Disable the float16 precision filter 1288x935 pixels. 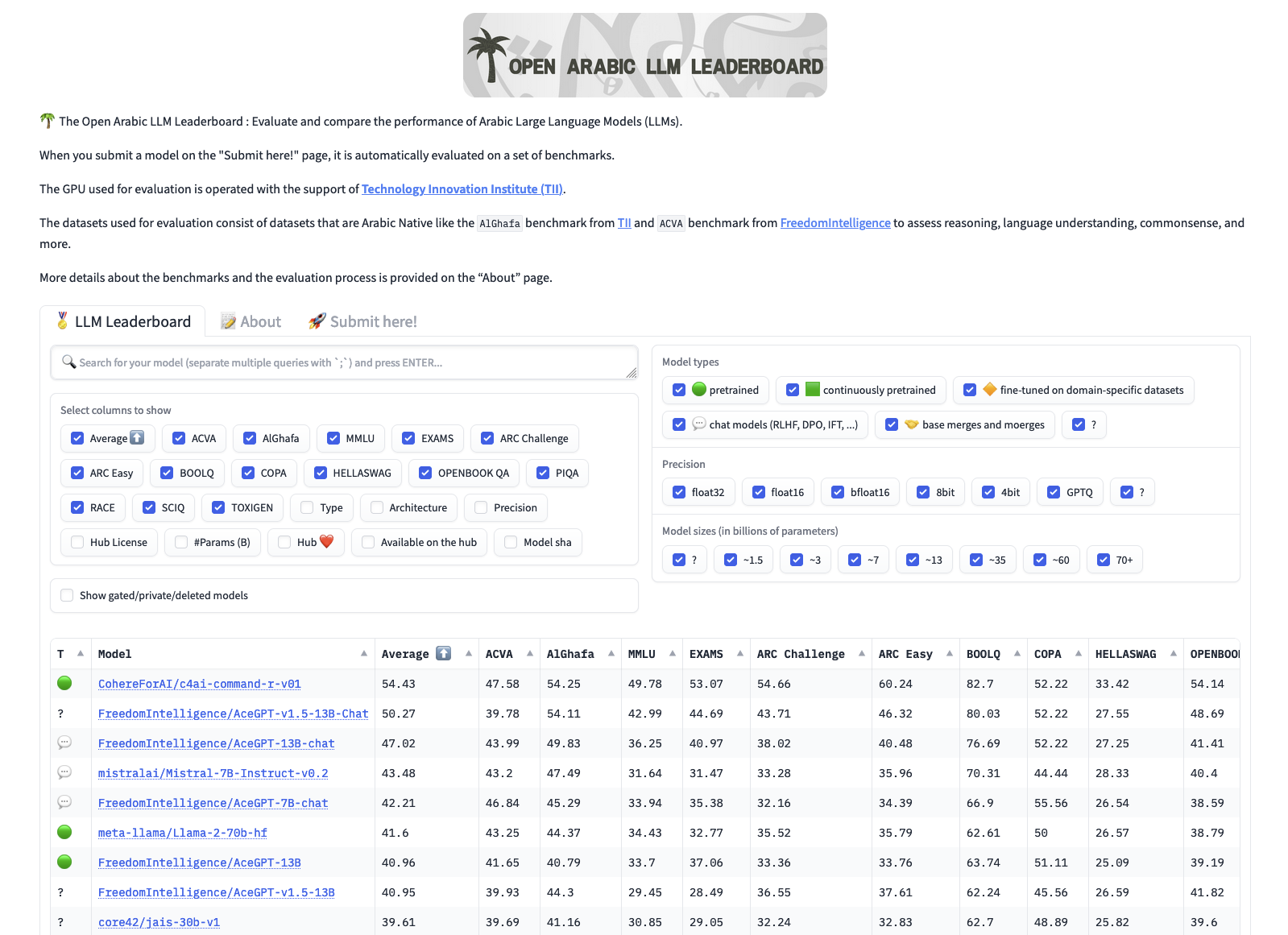tap(759, 492)
